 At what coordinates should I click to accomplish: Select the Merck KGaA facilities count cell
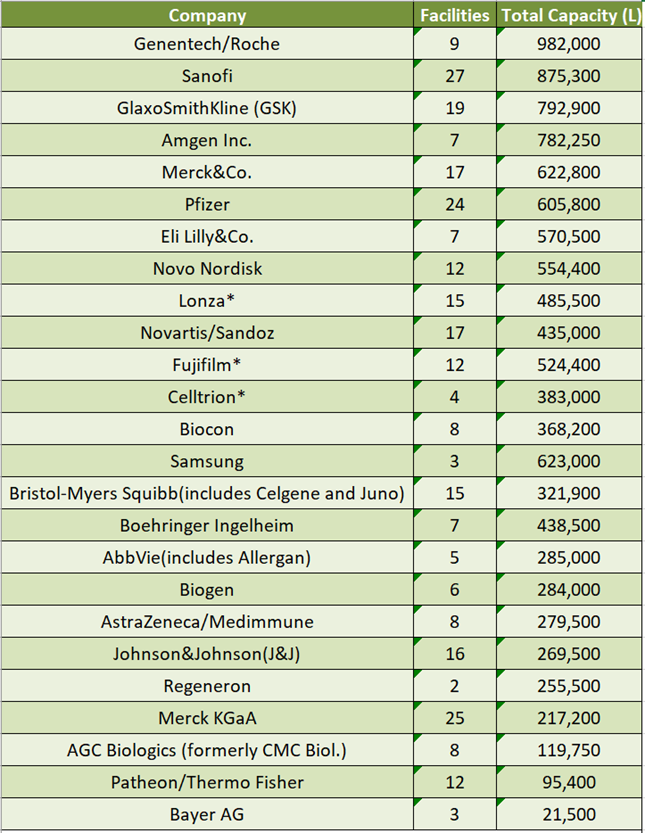pos(454,718)
